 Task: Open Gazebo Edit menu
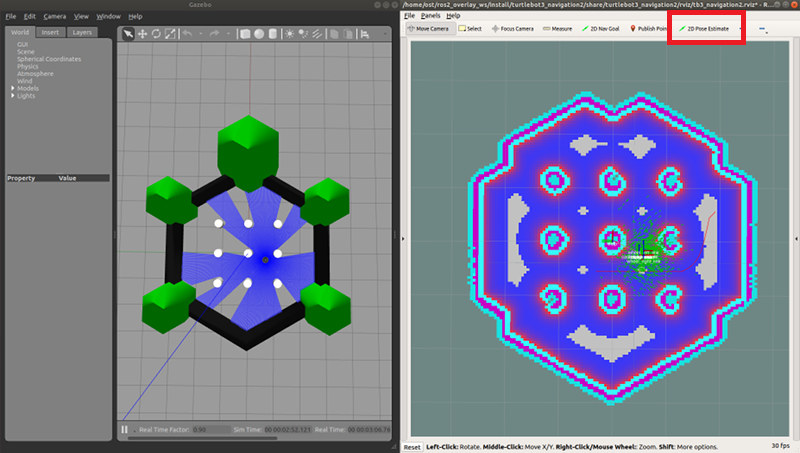tap(30, 16)
